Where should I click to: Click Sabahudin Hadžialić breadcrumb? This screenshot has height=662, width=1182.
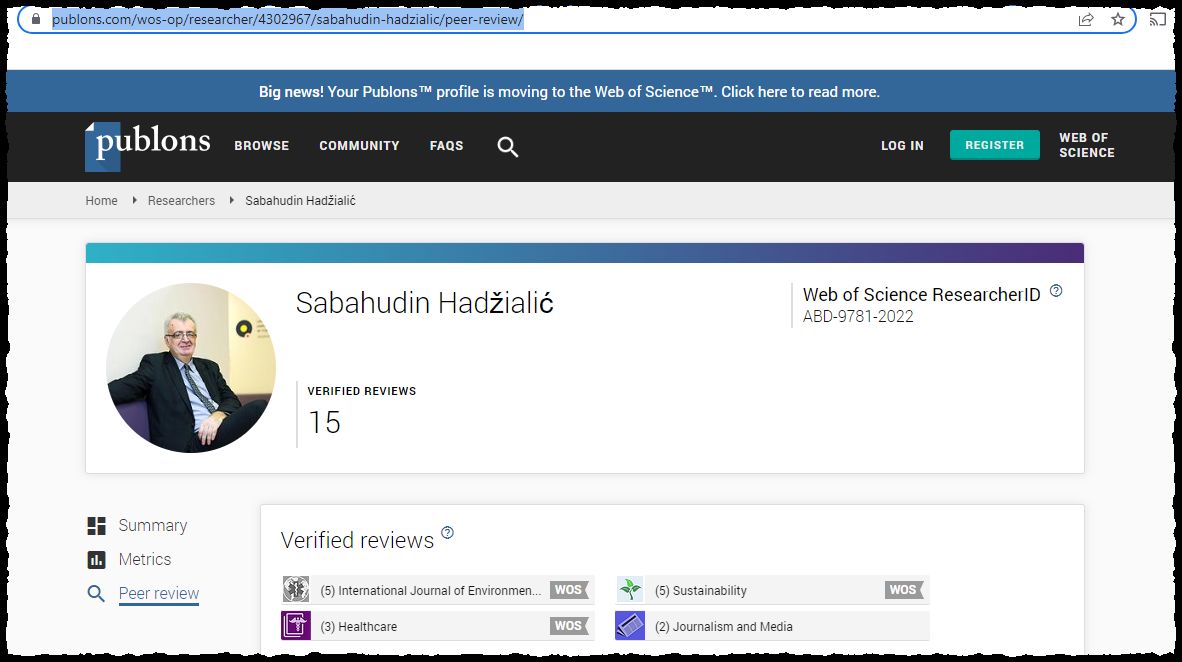[300, 201]
